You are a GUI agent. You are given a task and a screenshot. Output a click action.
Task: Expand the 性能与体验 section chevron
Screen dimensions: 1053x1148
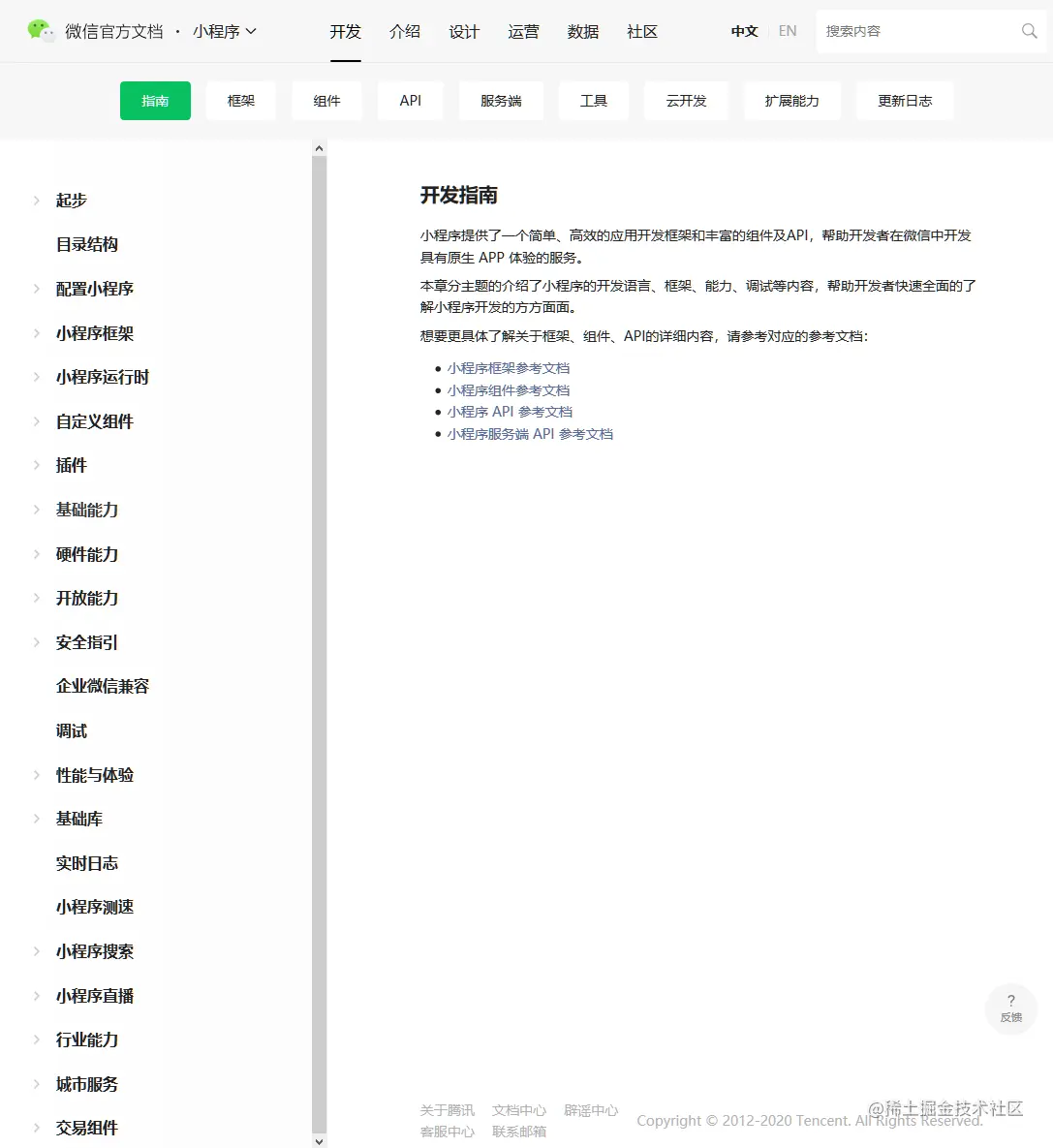[x=37, y=775]
